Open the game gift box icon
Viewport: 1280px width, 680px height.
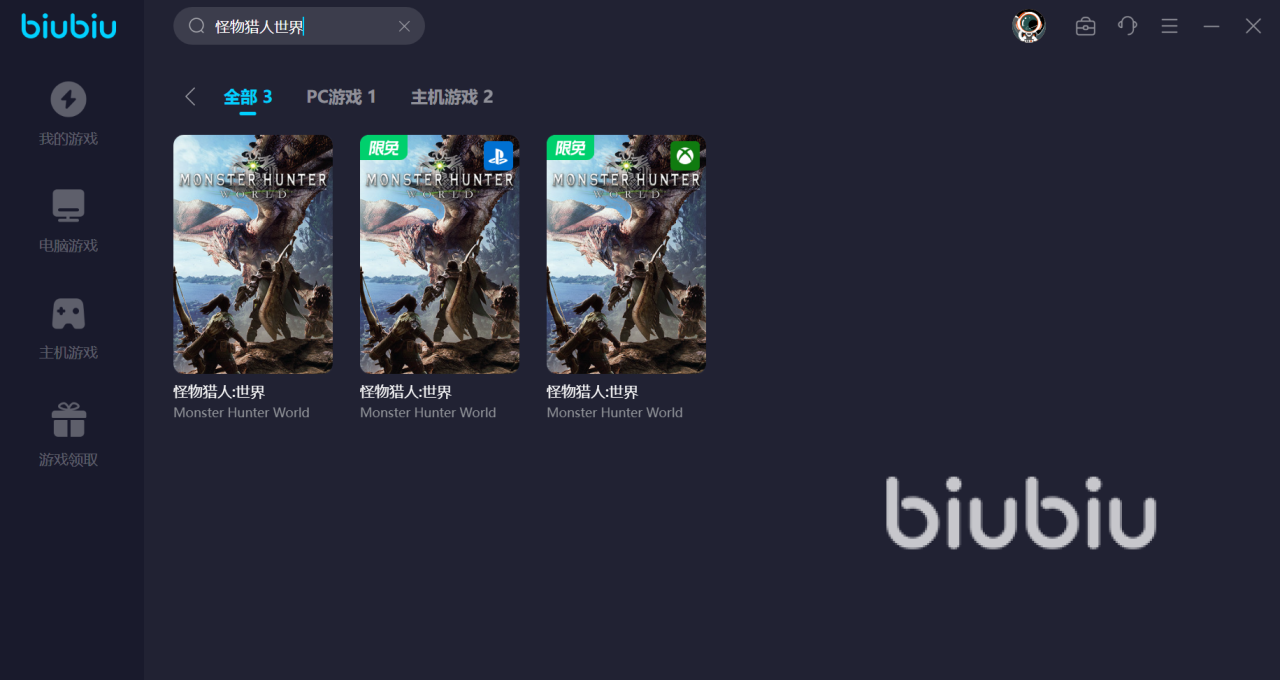pyautogui.click(x=68, y=420)
